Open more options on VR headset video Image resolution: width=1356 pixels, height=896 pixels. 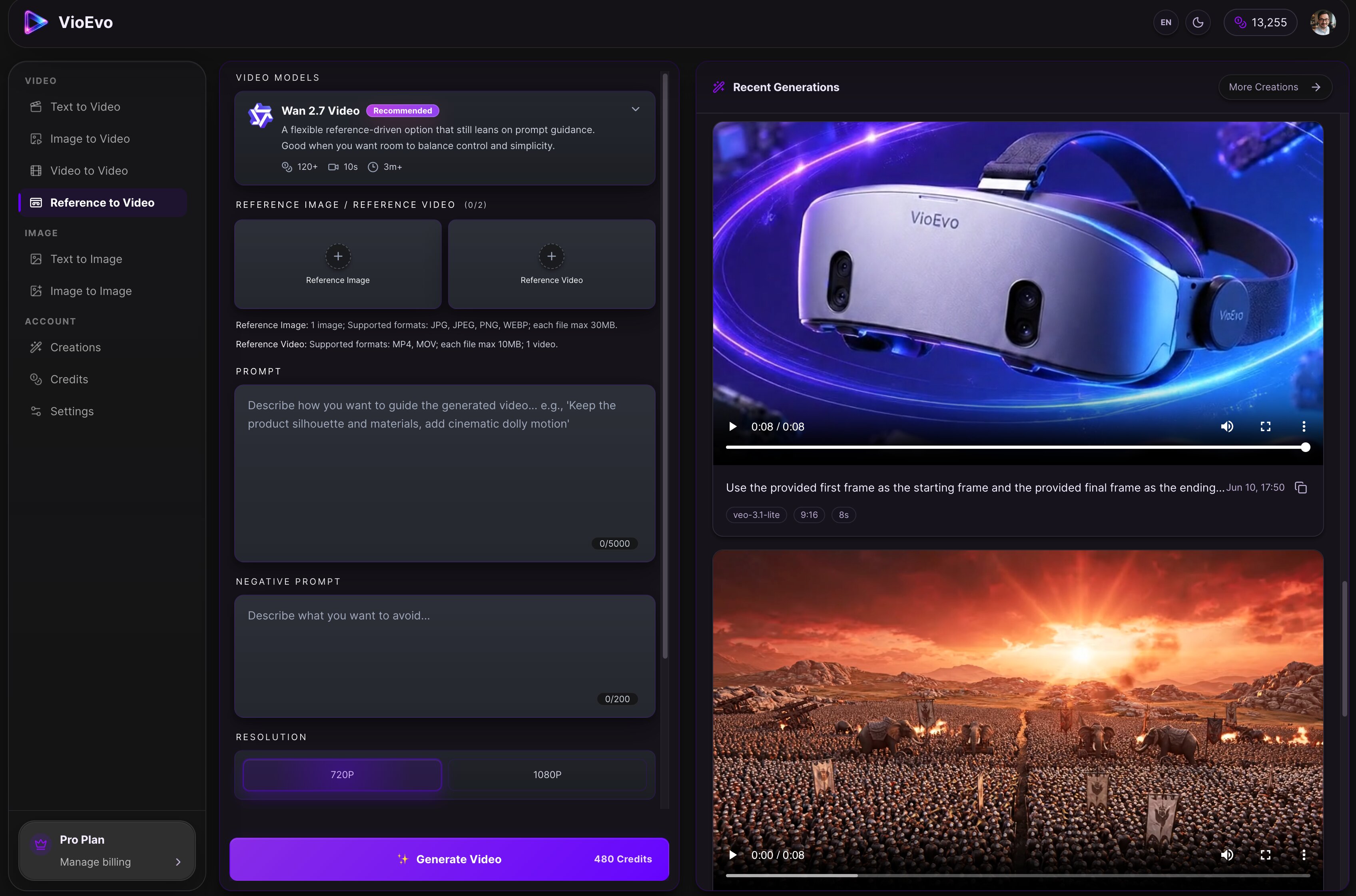point(1303,427)
